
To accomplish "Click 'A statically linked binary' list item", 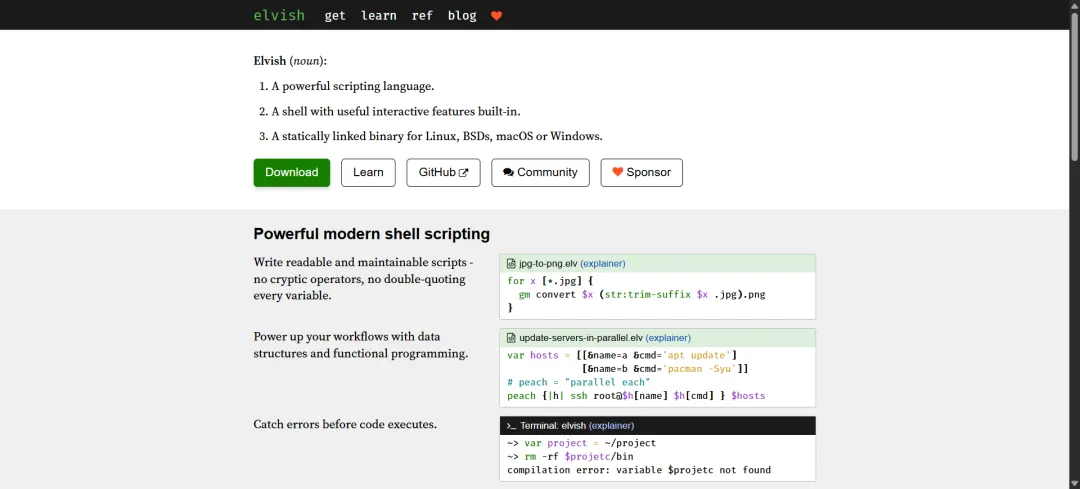I will pos(437,136).
